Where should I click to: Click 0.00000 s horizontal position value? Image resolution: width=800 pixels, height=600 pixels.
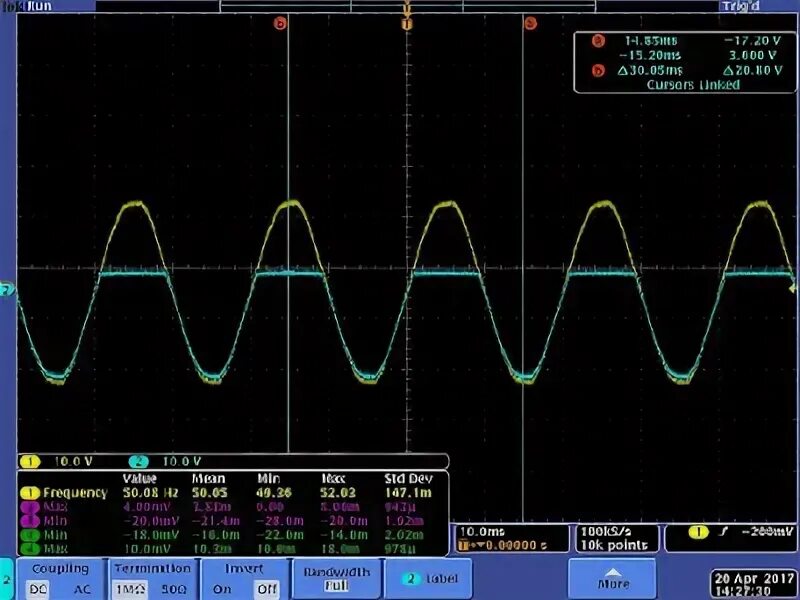pos(515,545)
